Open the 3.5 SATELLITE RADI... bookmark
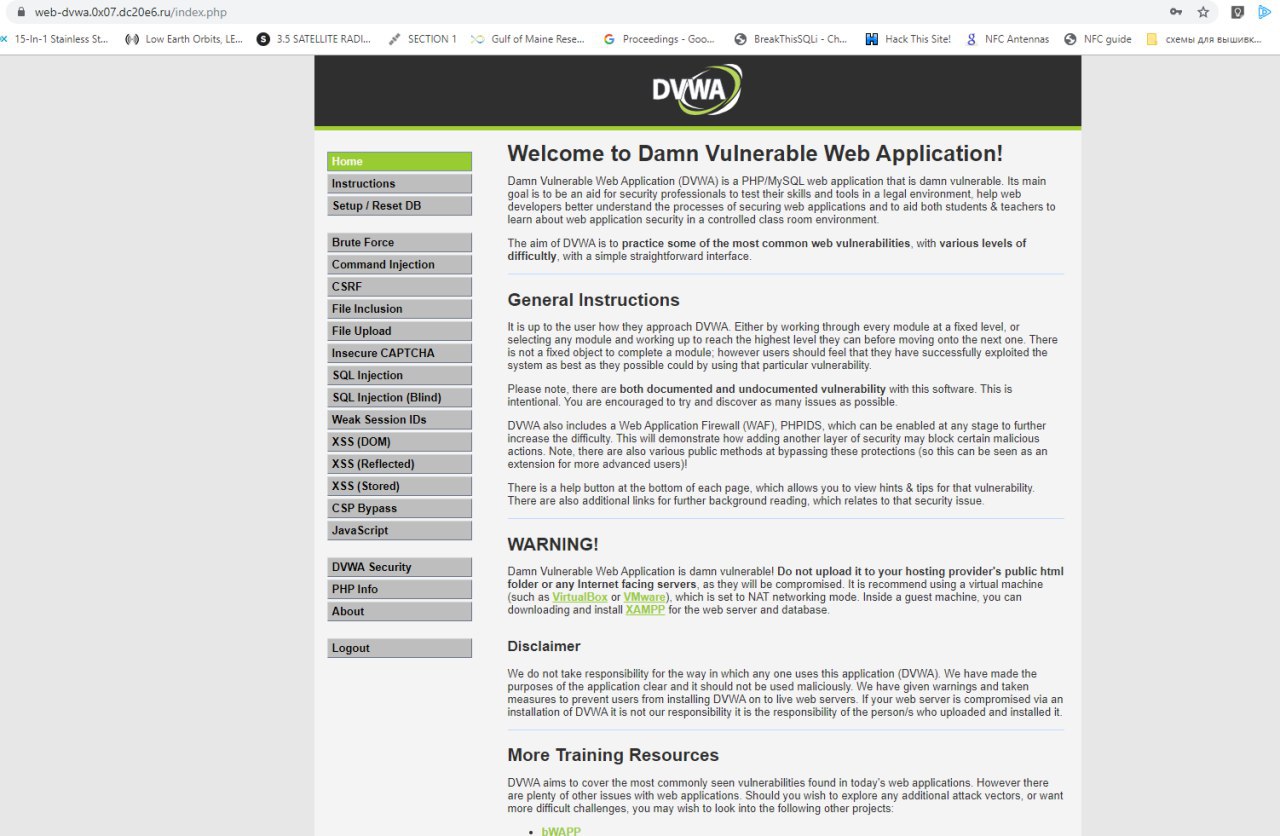 314,39
